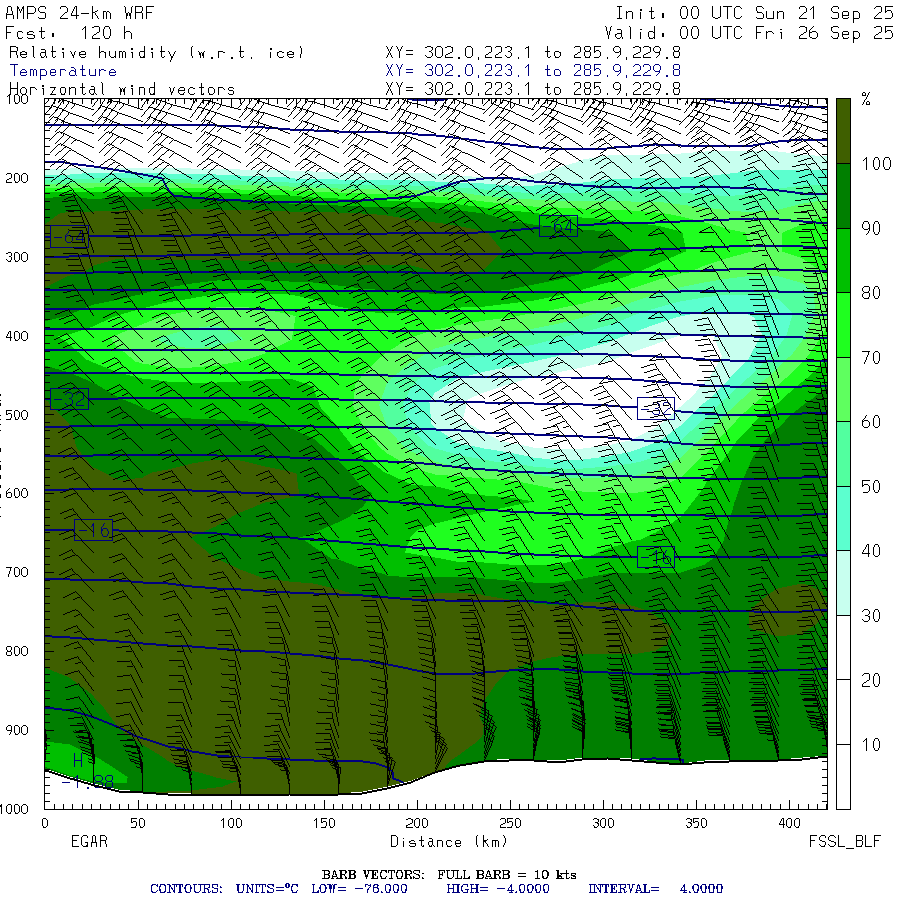
Task: Click the color bar tick label "40"
Action: 871,551
